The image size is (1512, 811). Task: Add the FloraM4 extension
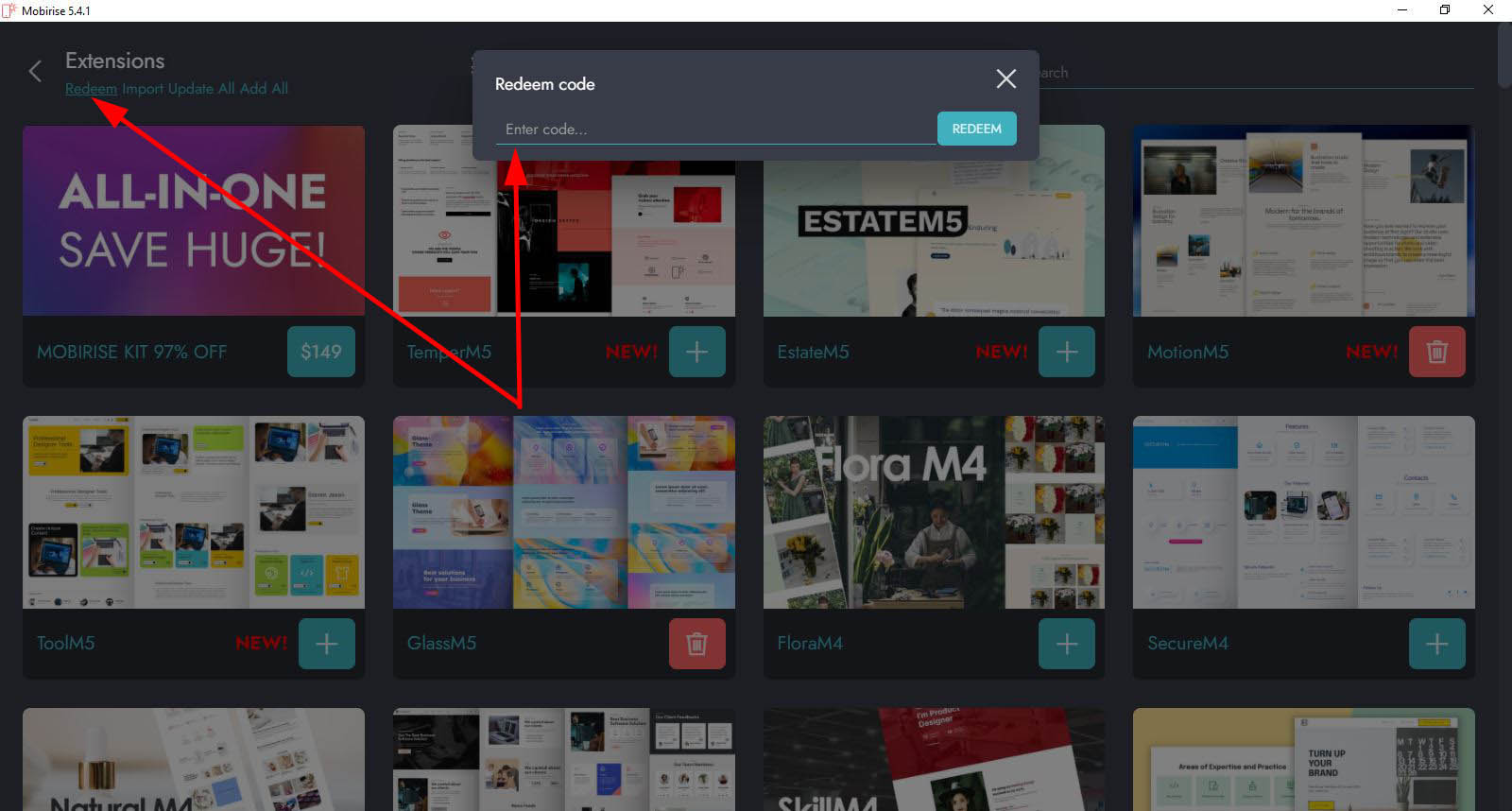coord(1067,644)
